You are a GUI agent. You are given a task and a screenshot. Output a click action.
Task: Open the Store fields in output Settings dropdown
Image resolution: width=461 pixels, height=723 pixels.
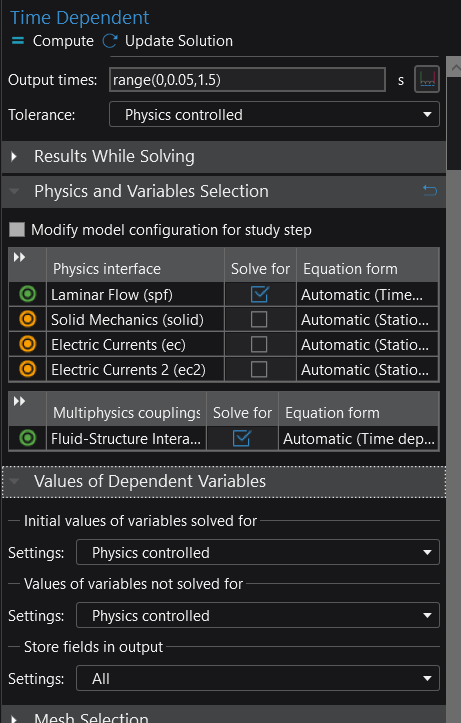[x=258, y=678]
